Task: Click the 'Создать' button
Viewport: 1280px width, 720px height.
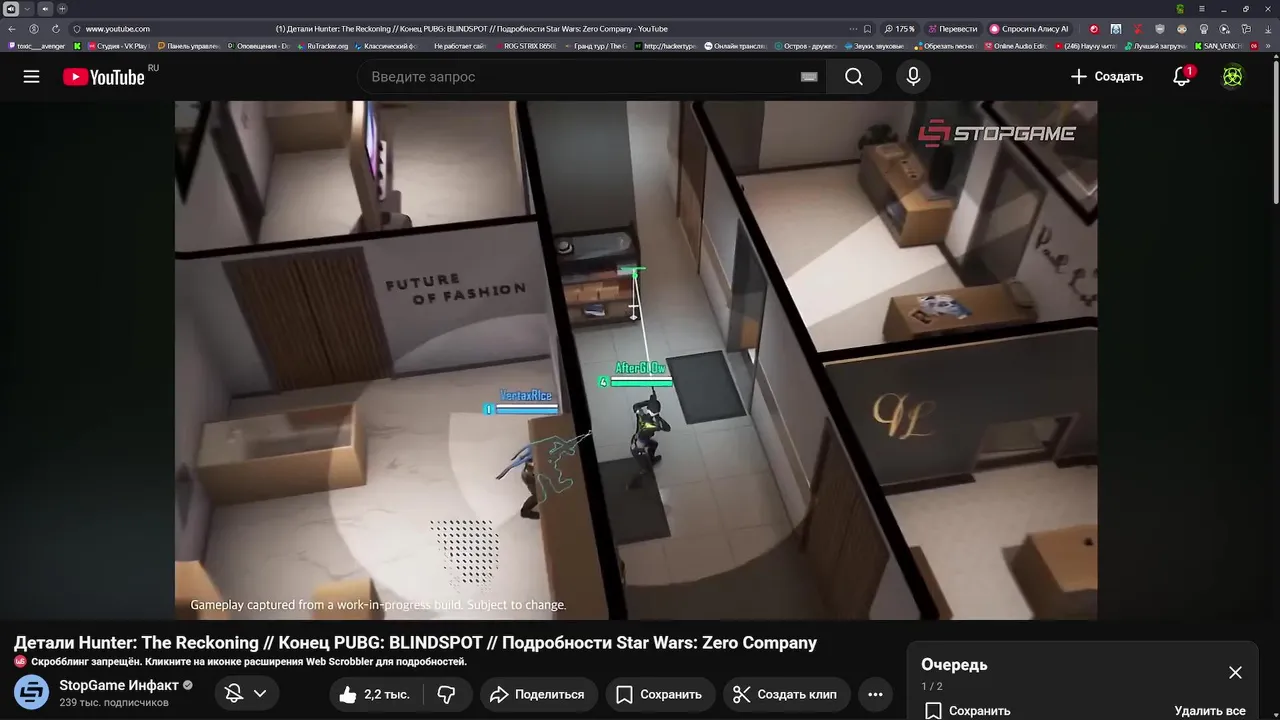Action: (1106, 77)
